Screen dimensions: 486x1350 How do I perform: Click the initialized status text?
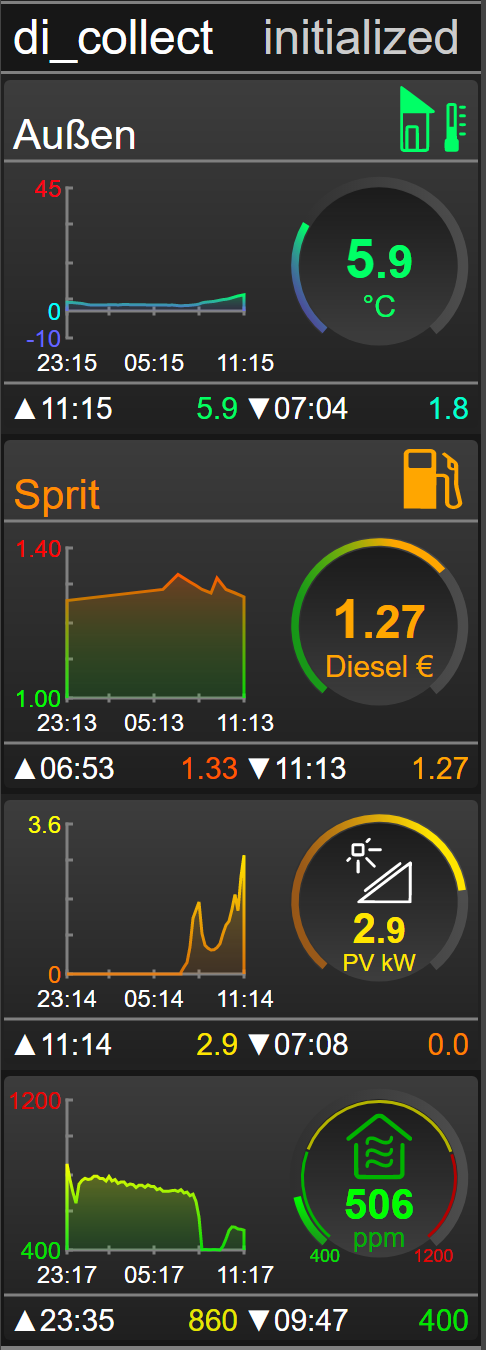tap(361, 37)
